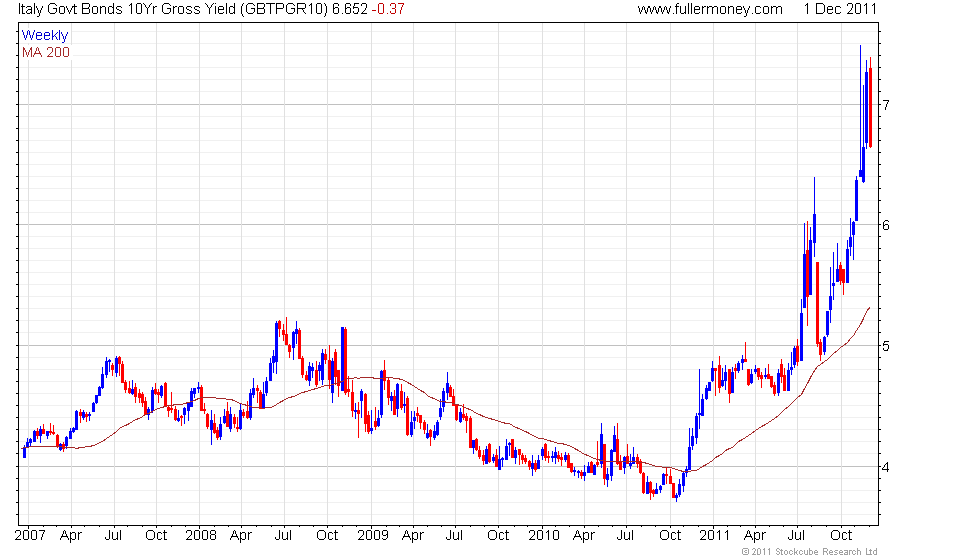Image resolution: width=960 pixels, height=560 pixels.
Task: Open the 'www.fullermoney.com' text
Action: [x=710, y=10]
